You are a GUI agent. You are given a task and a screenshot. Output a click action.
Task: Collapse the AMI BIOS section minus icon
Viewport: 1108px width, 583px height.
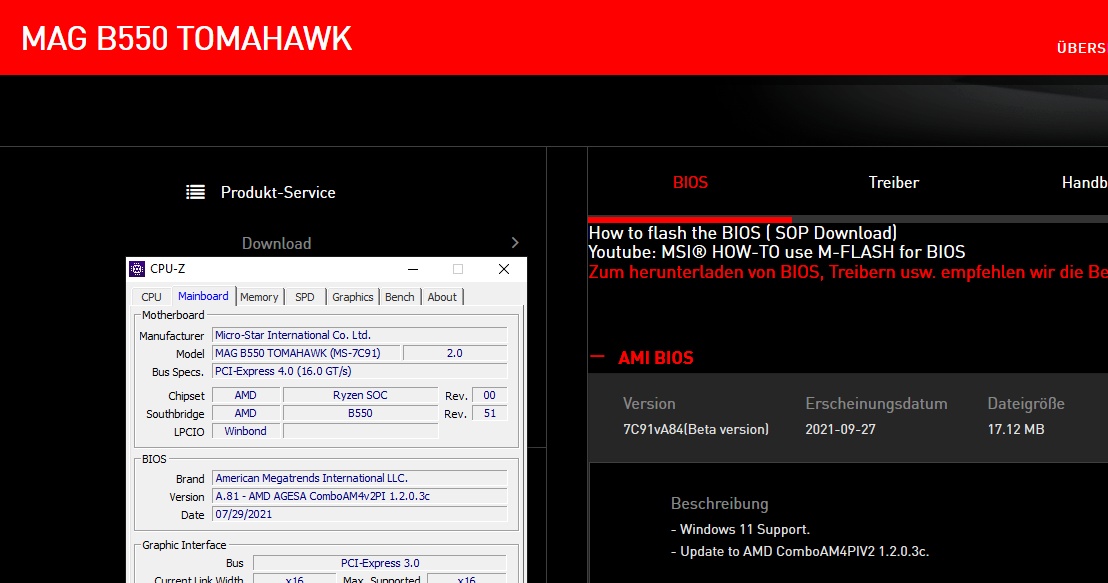pyautogui.click(x=597, y=357)
